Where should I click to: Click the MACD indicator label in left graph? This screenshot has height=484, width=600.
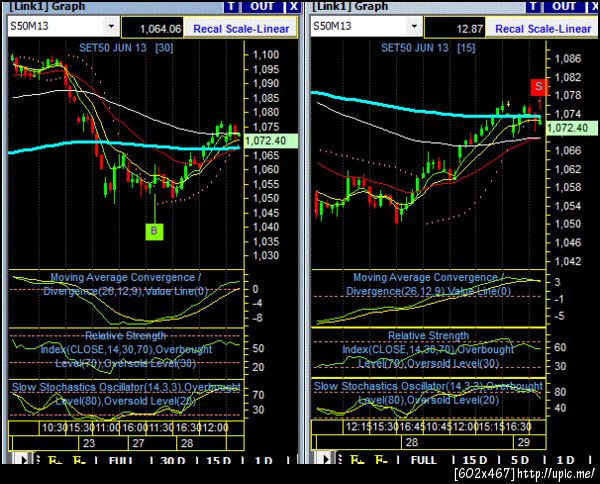[126, 284]
